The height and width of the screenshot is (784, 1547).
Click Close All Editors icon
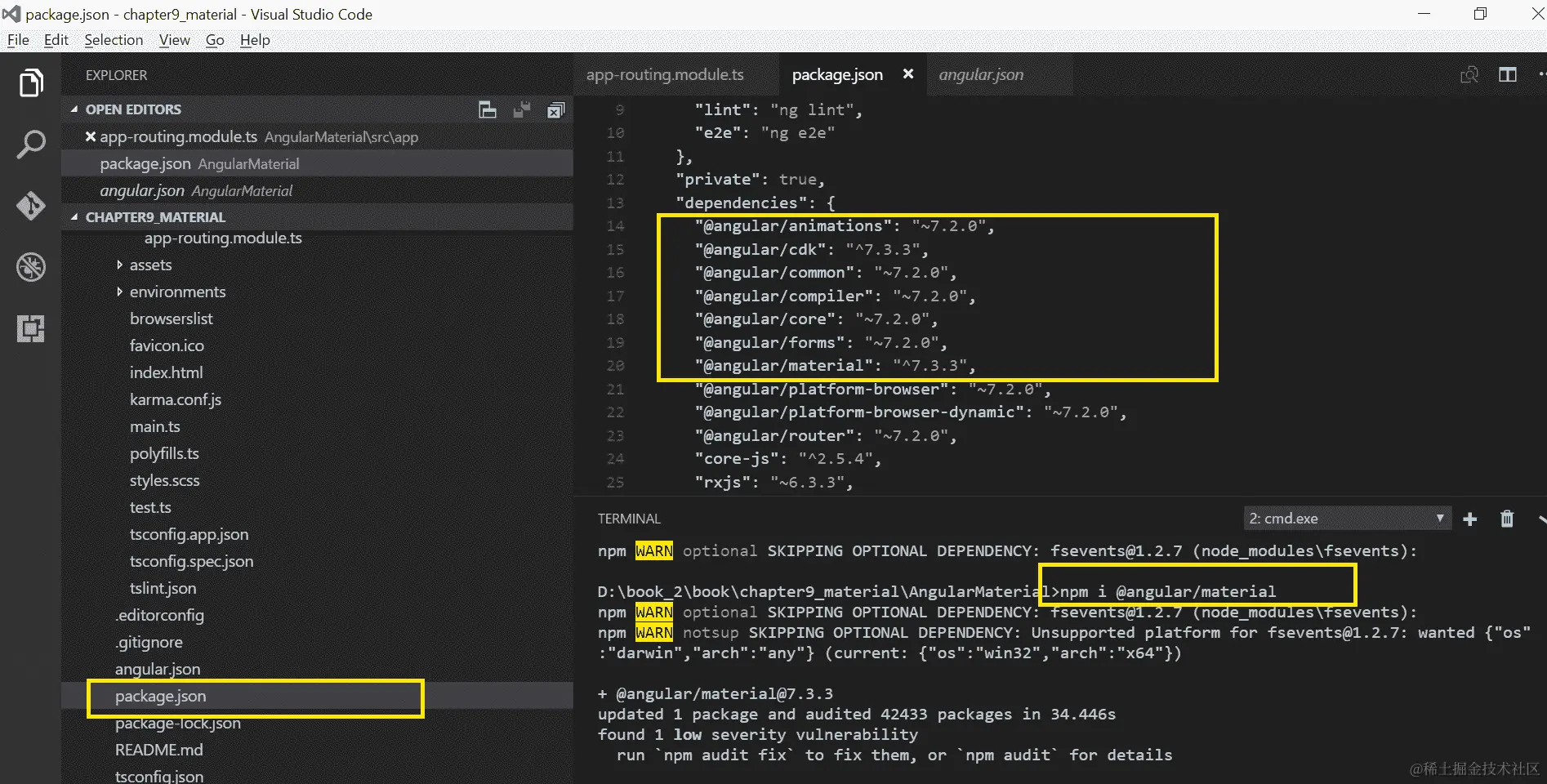tap(556, 109)
